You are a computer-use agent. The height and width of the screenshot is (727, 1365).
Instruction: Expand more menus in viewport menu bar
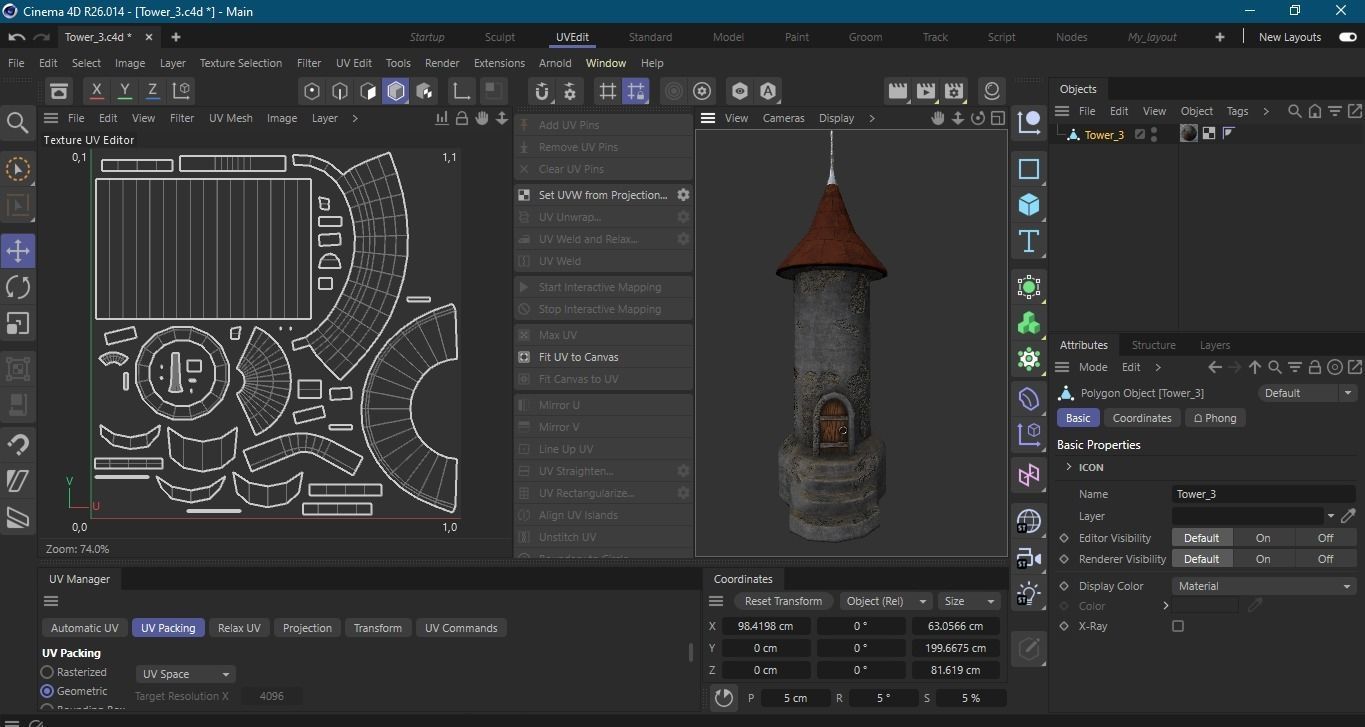(871, 118)
